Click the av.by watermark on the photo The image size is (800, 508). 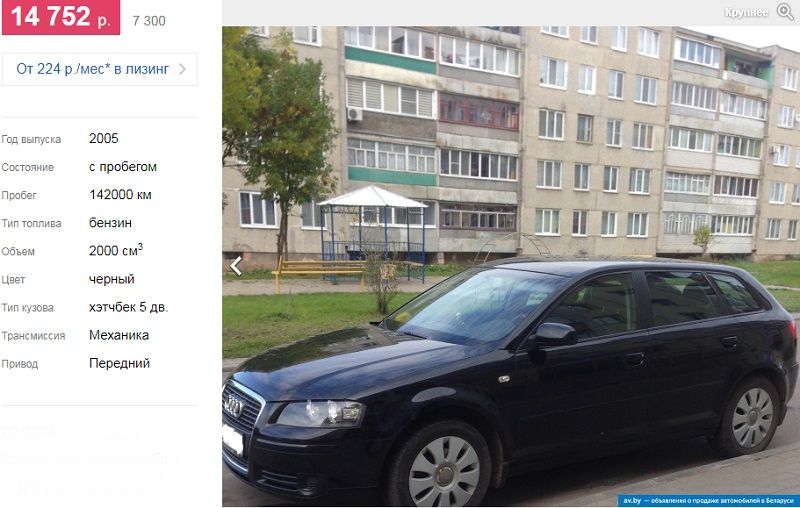click(x=708, y=500)
